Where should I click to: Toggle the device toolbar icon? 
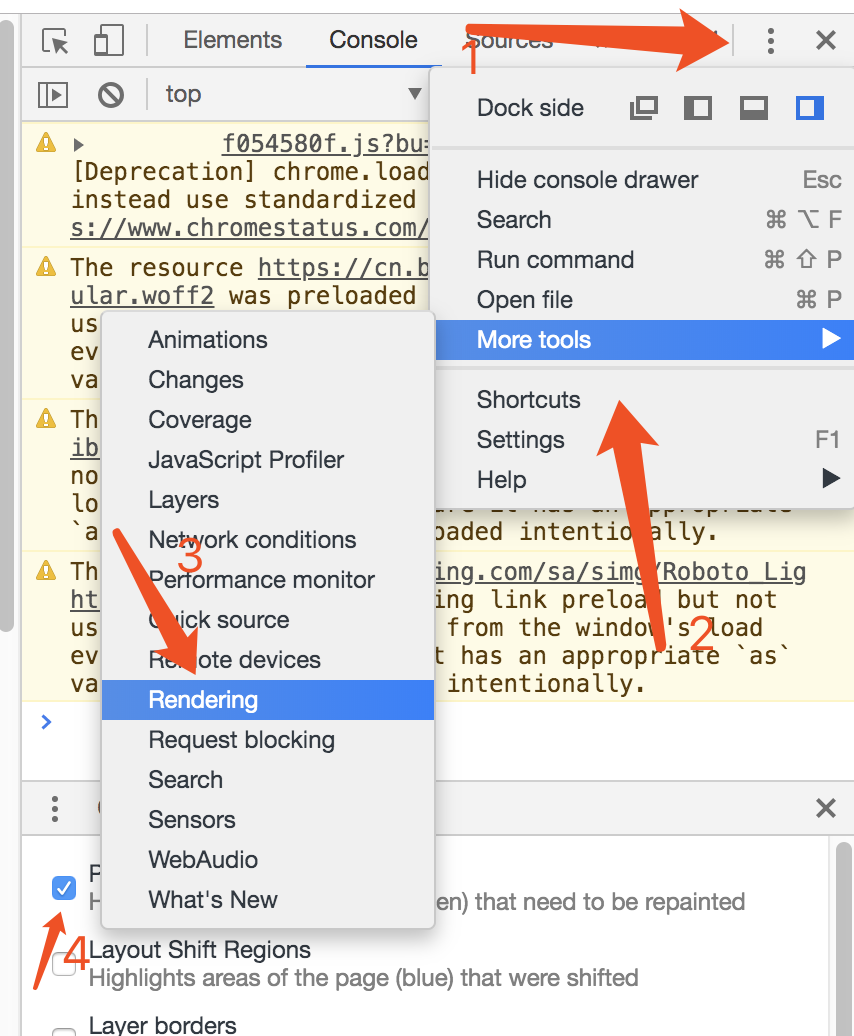(x=108, y=40)
